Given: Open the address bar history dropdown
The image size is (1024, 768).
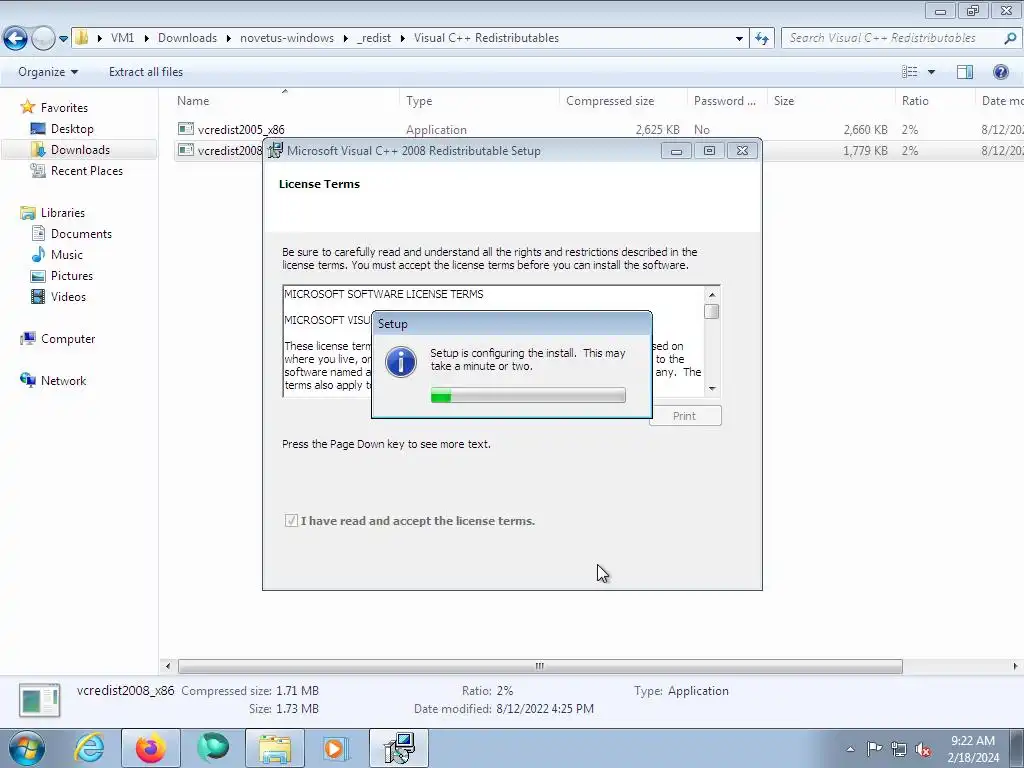Looking at the screenshot, I should tap(739, 39).
